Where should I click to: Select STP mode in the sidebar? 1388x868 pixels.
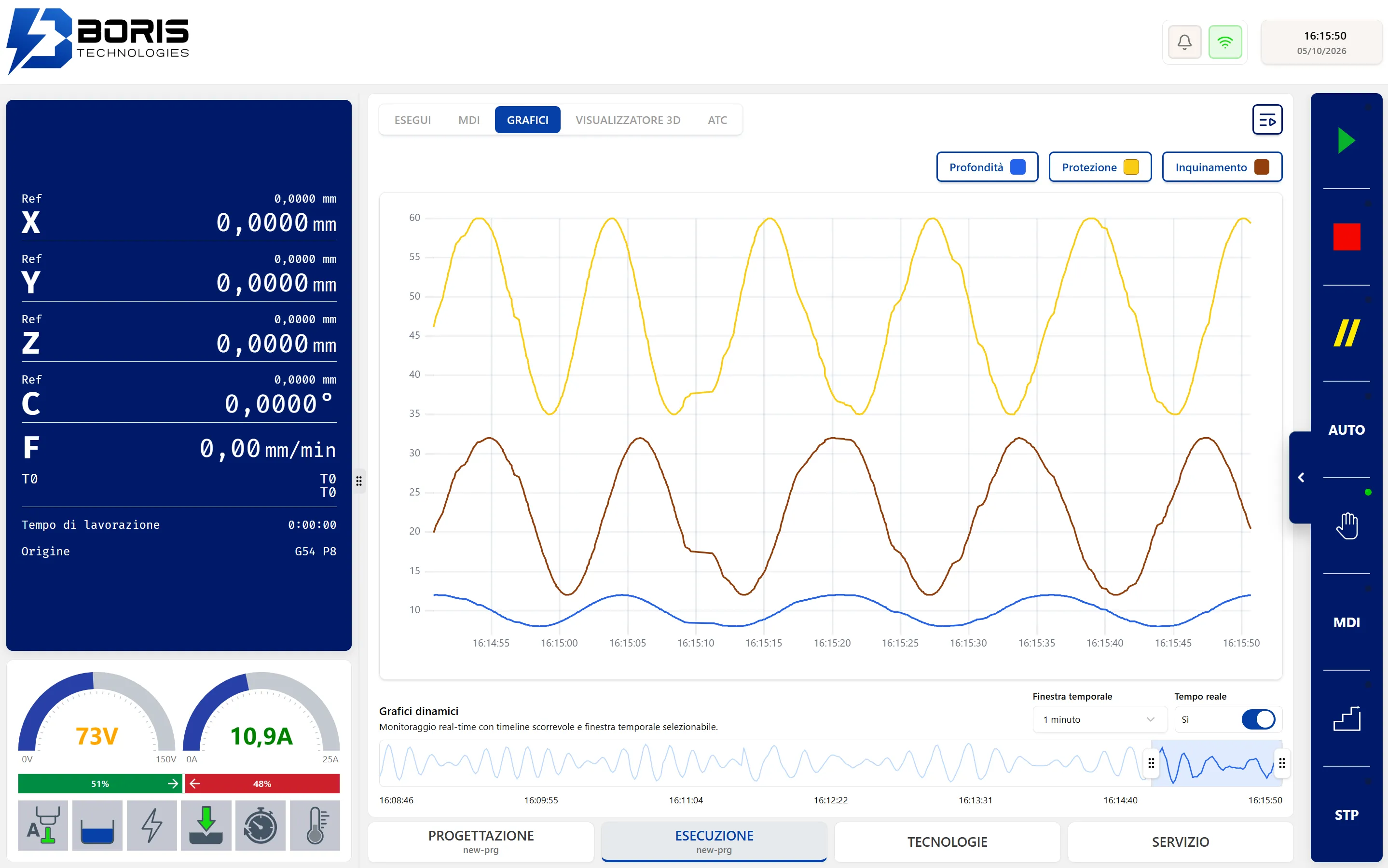(x=1346, y=814)
